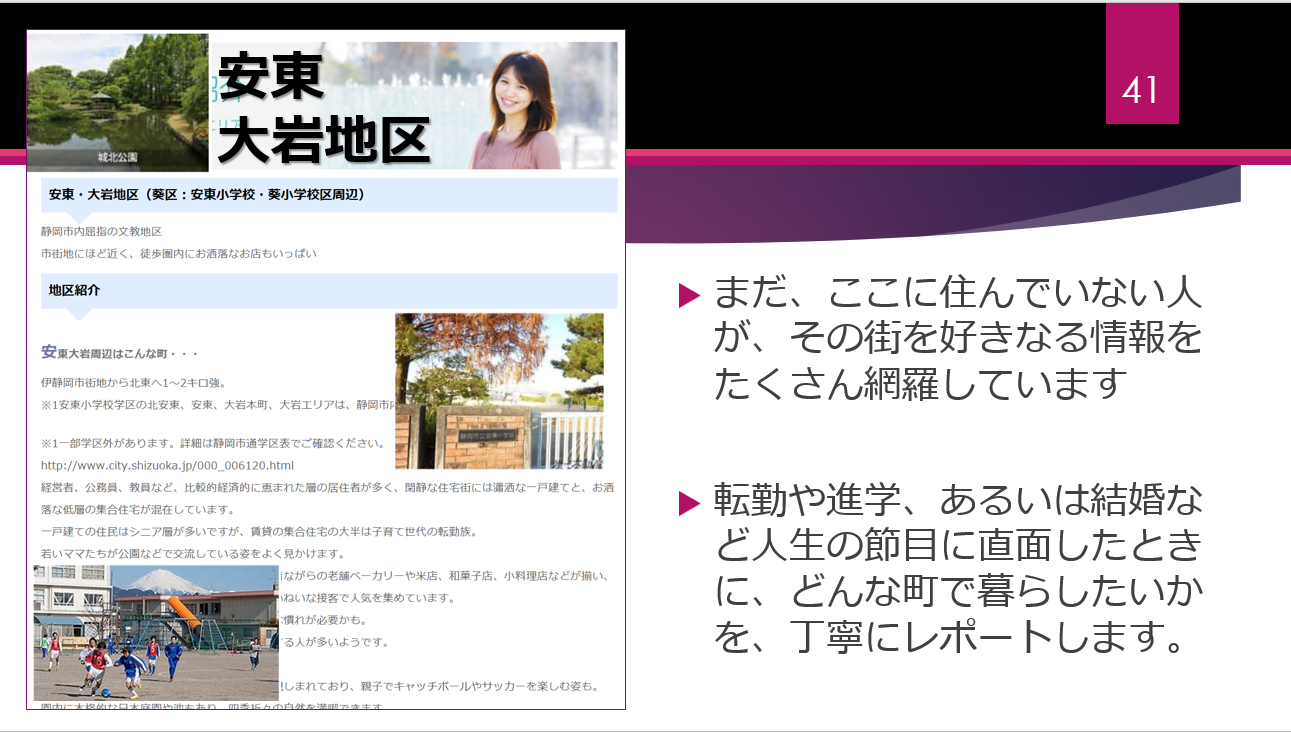Click the triangle pointer below 地区紹介 header
This screenshot has width=1291, height=732.
pyautogui.click(x=78, y=314)
